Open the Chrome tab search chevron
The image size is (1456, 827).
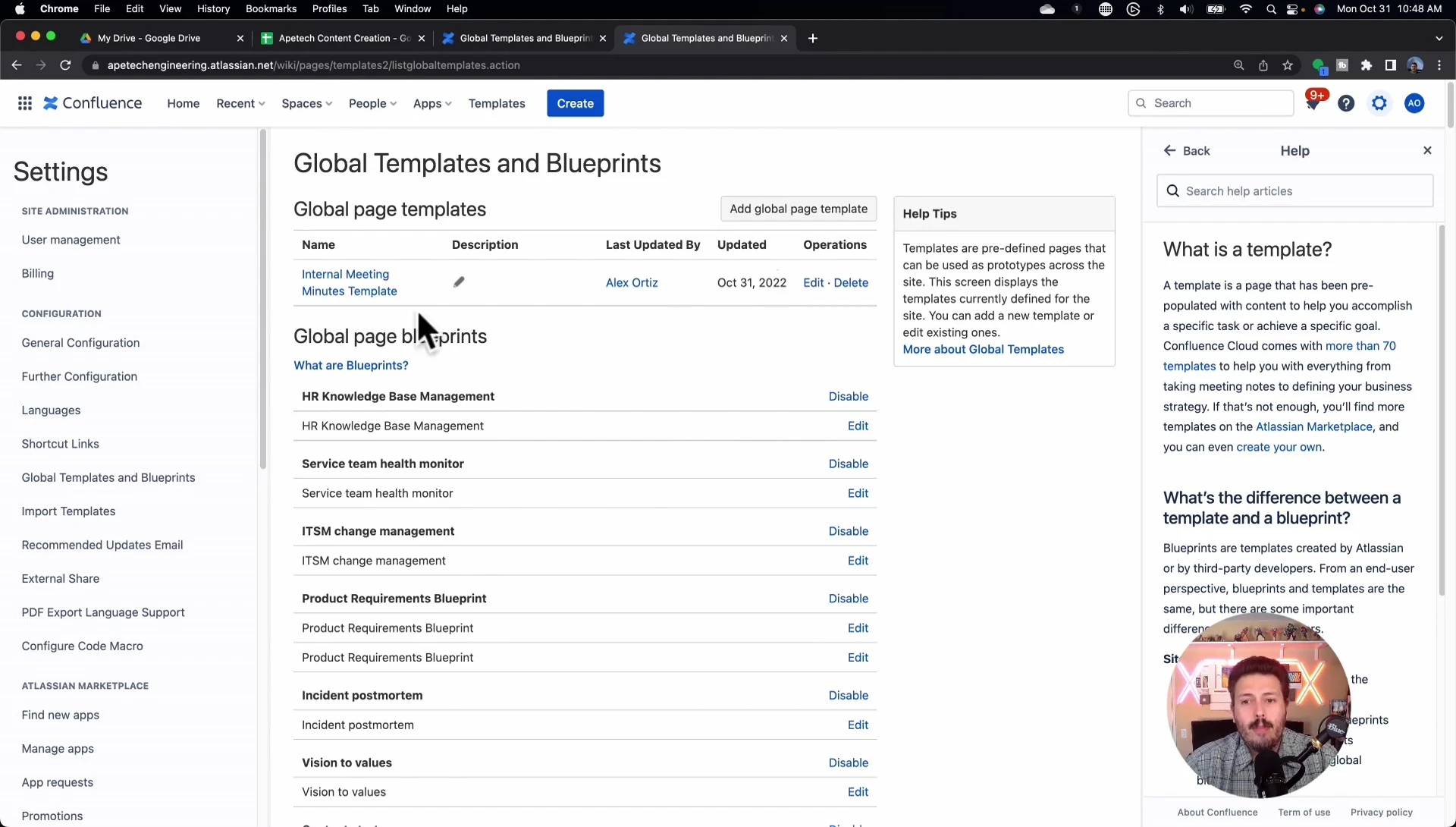1439,38
